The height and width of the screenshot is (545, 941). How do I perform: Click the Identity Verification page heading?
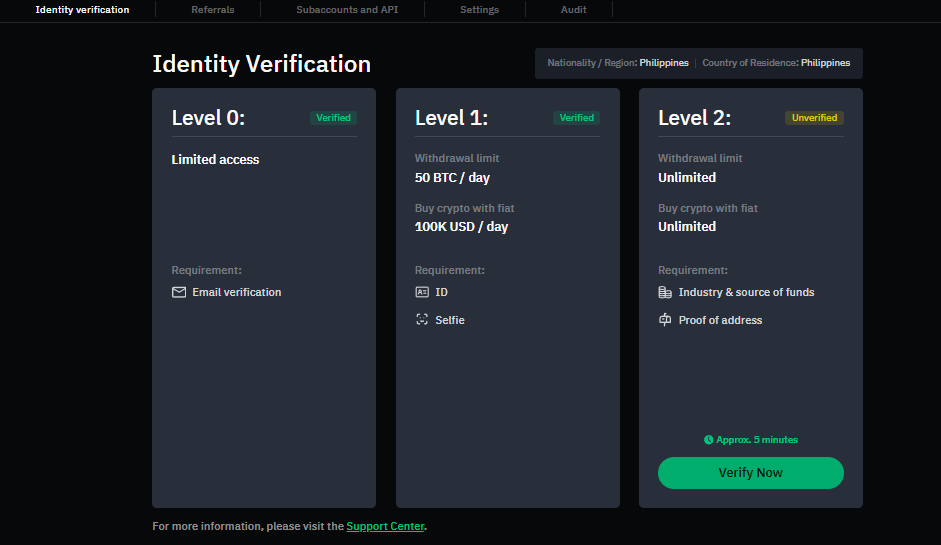tap(262, 64)
